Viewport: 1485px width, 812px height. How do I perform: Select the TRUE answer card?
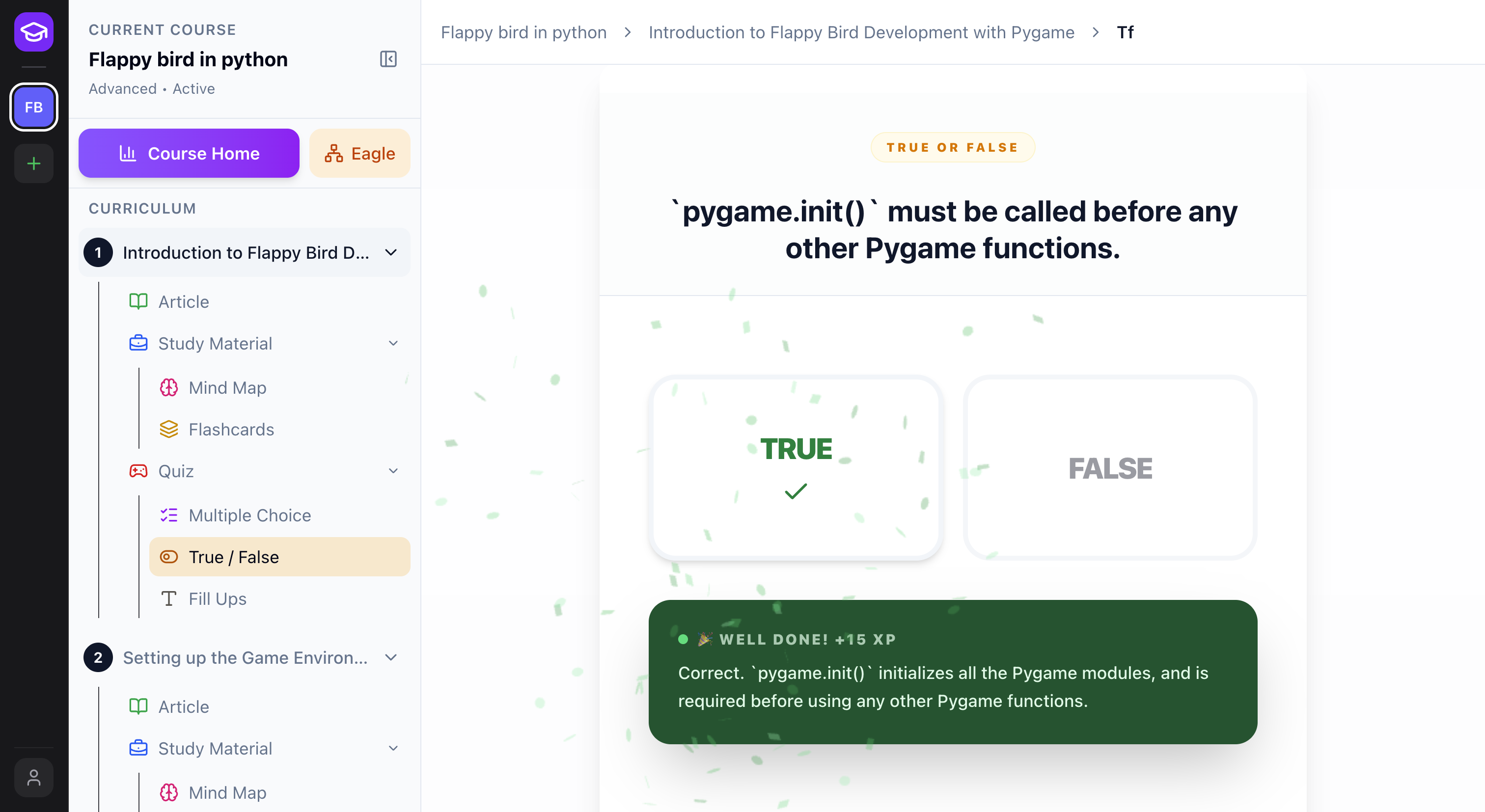click(x=796, y=467)
